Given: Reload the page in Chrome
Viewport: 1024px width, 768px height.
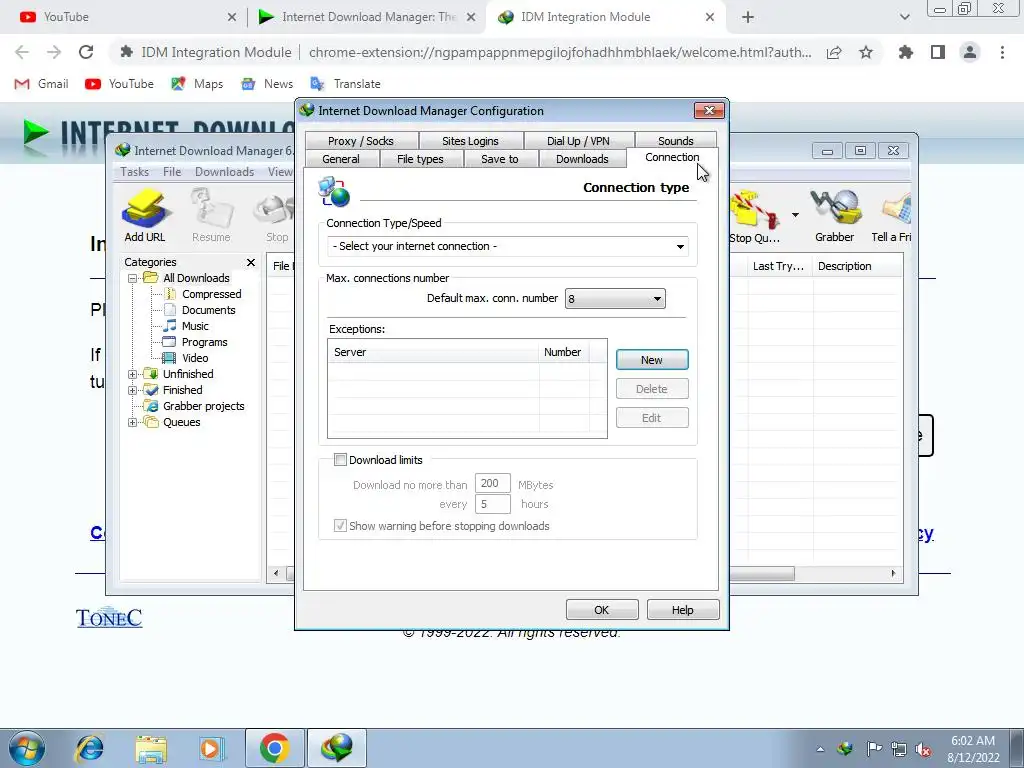Looking at the screenshot, I should click(86, 52).
